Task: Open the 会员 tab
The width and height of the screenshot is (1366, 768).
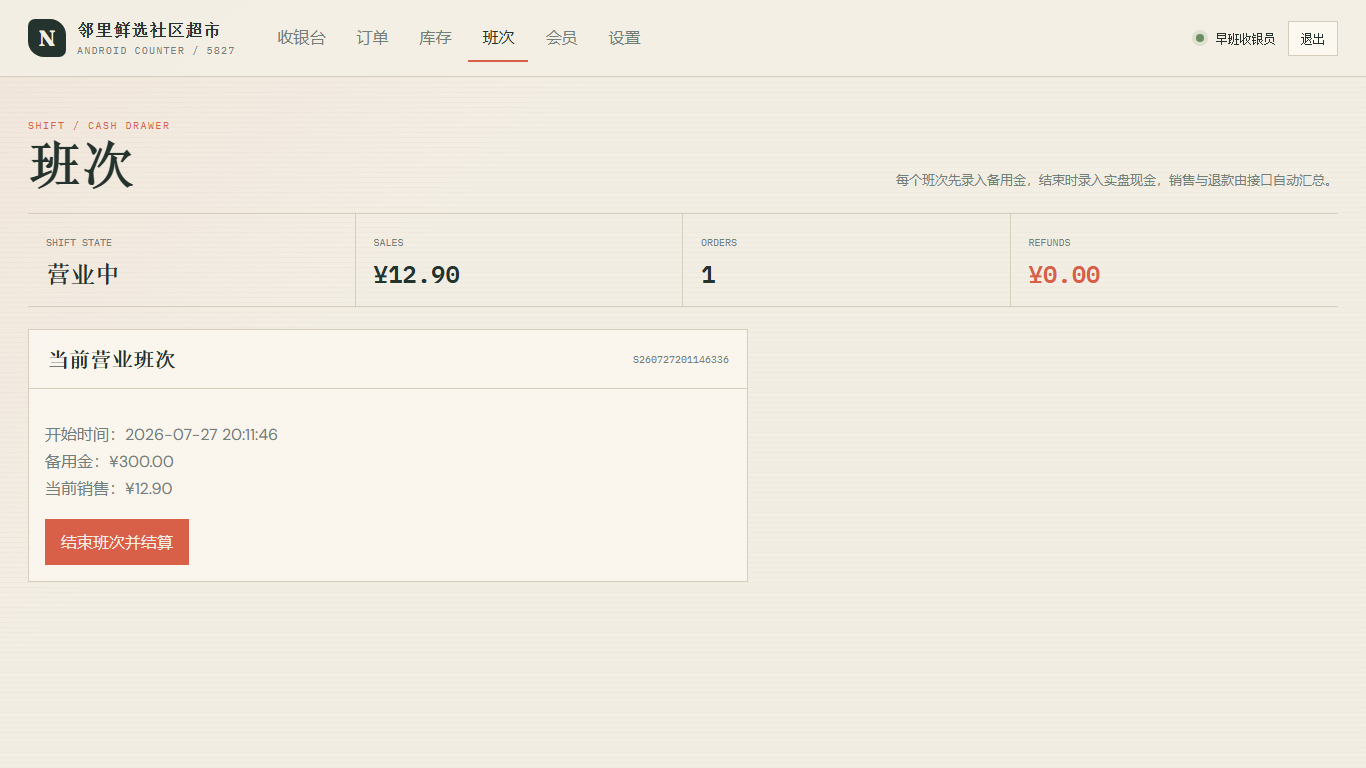Action: [561, 38]
